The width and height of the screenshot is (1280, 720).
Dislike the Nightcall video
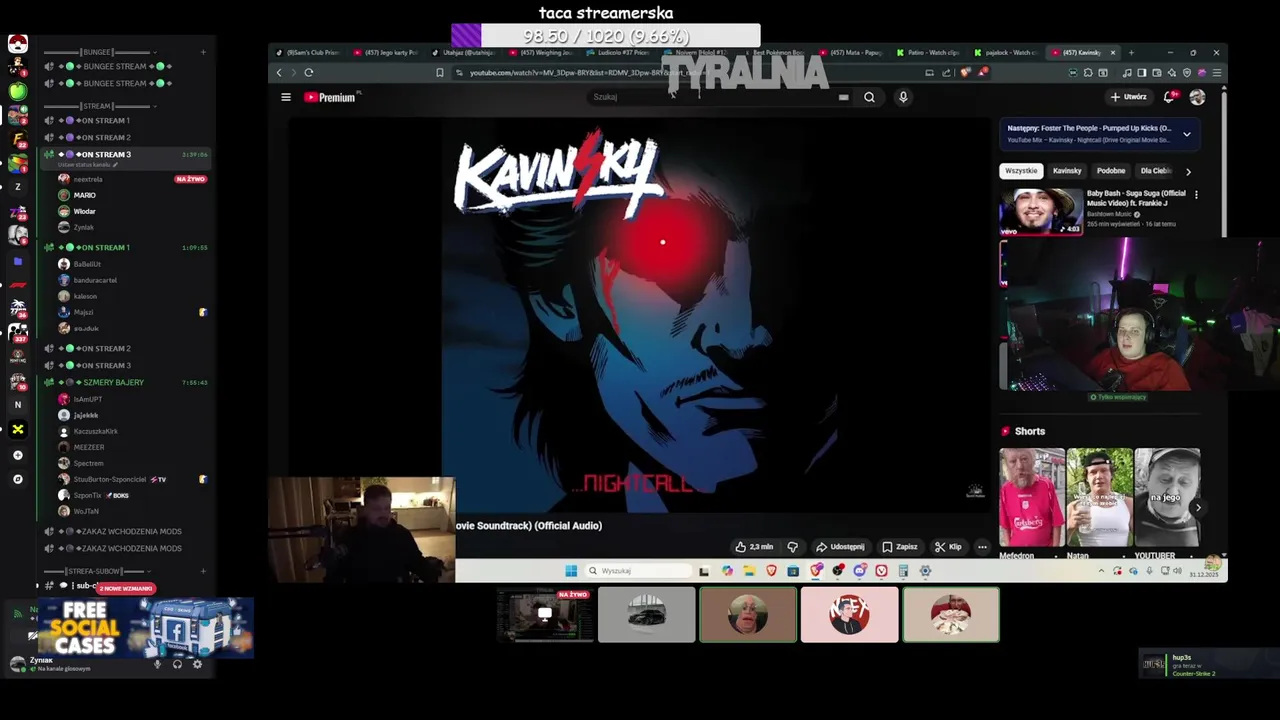[x=793, y=547]
